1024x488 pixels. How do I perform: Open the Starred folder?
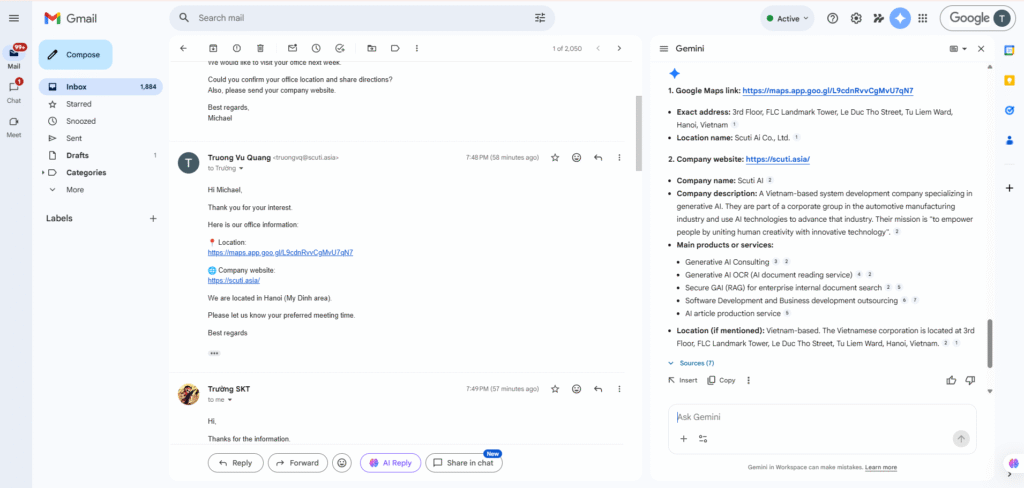point(79,104)
